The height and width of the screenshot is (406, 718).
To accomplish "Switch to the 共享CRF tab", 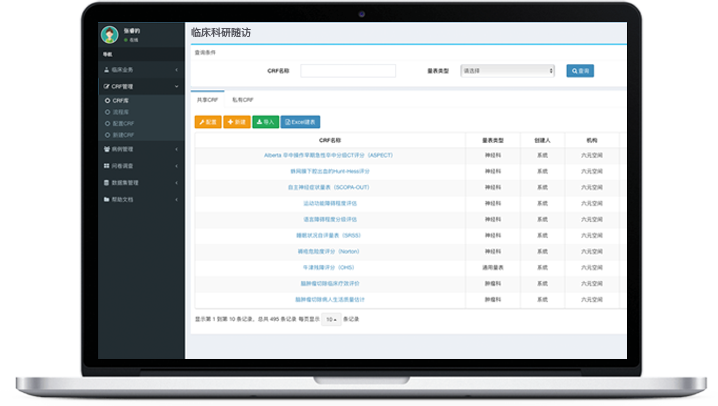I will coord(207,101).
